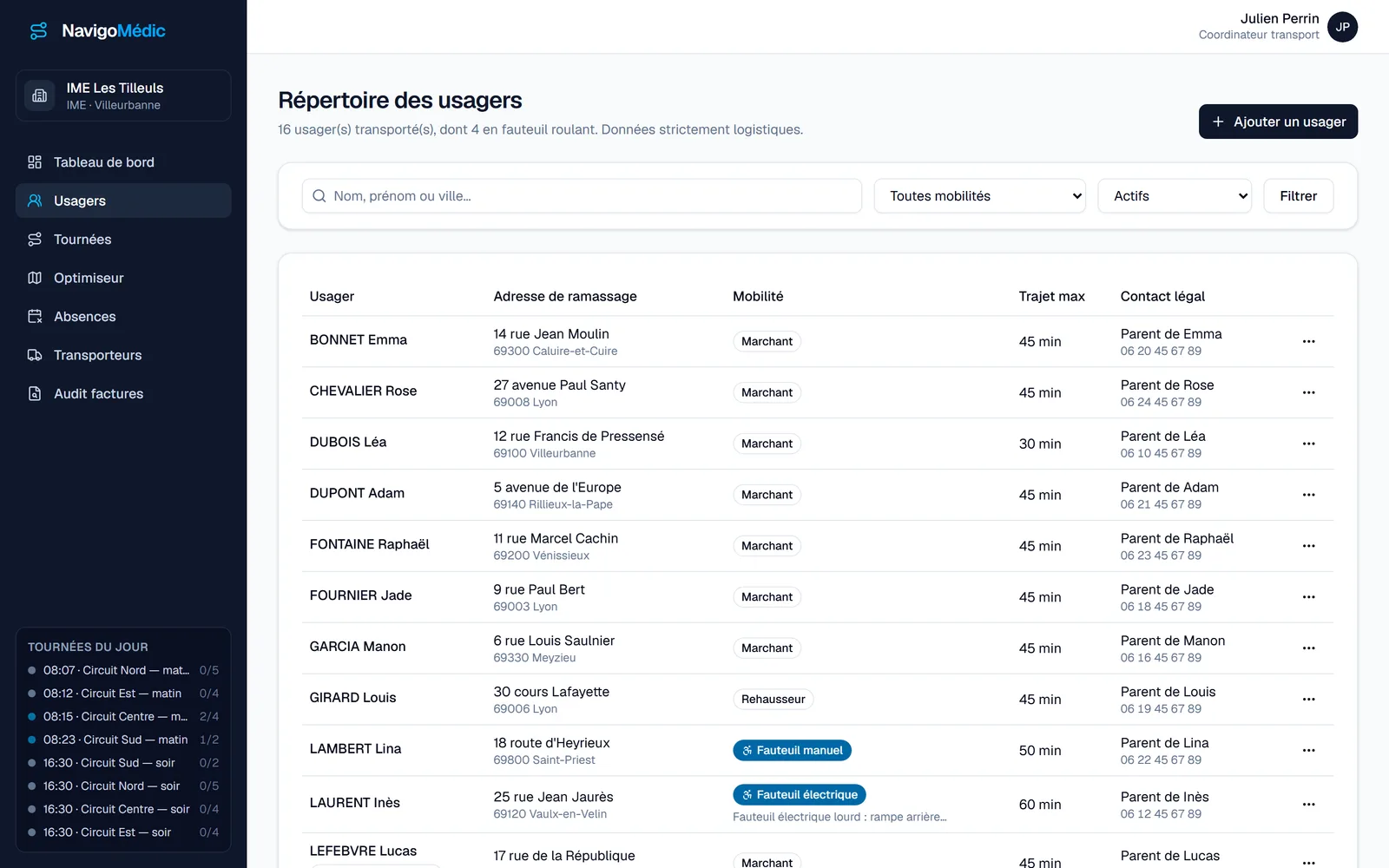Click the Ajouter un usager button
Image resolution: width=1389 pixels, height=868 pixels.
[x=1278, y=122]
